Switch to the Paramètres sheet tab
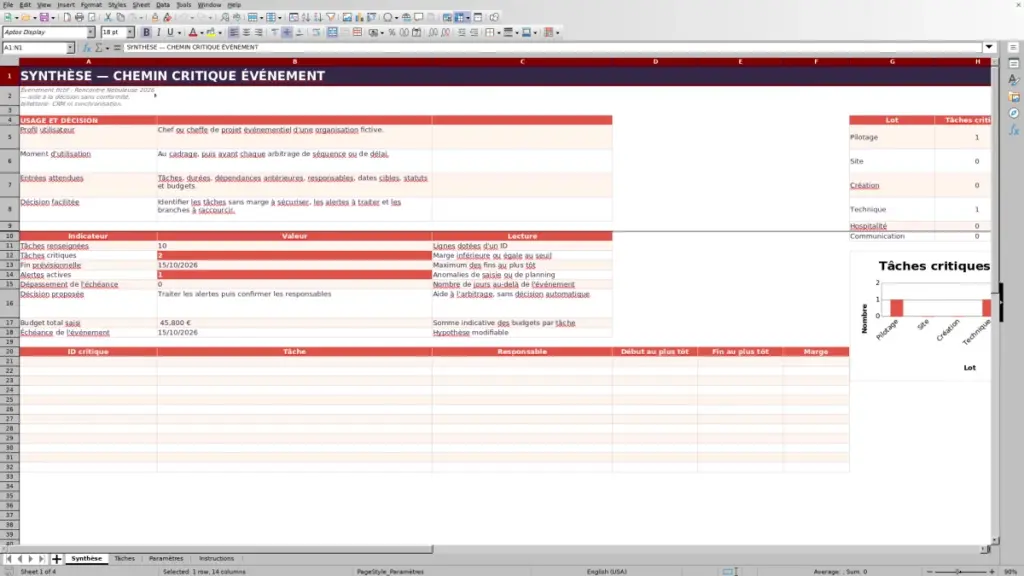The height and width of the screenshot is (576, 1024). pyautogui.click(x=166, y=559)
